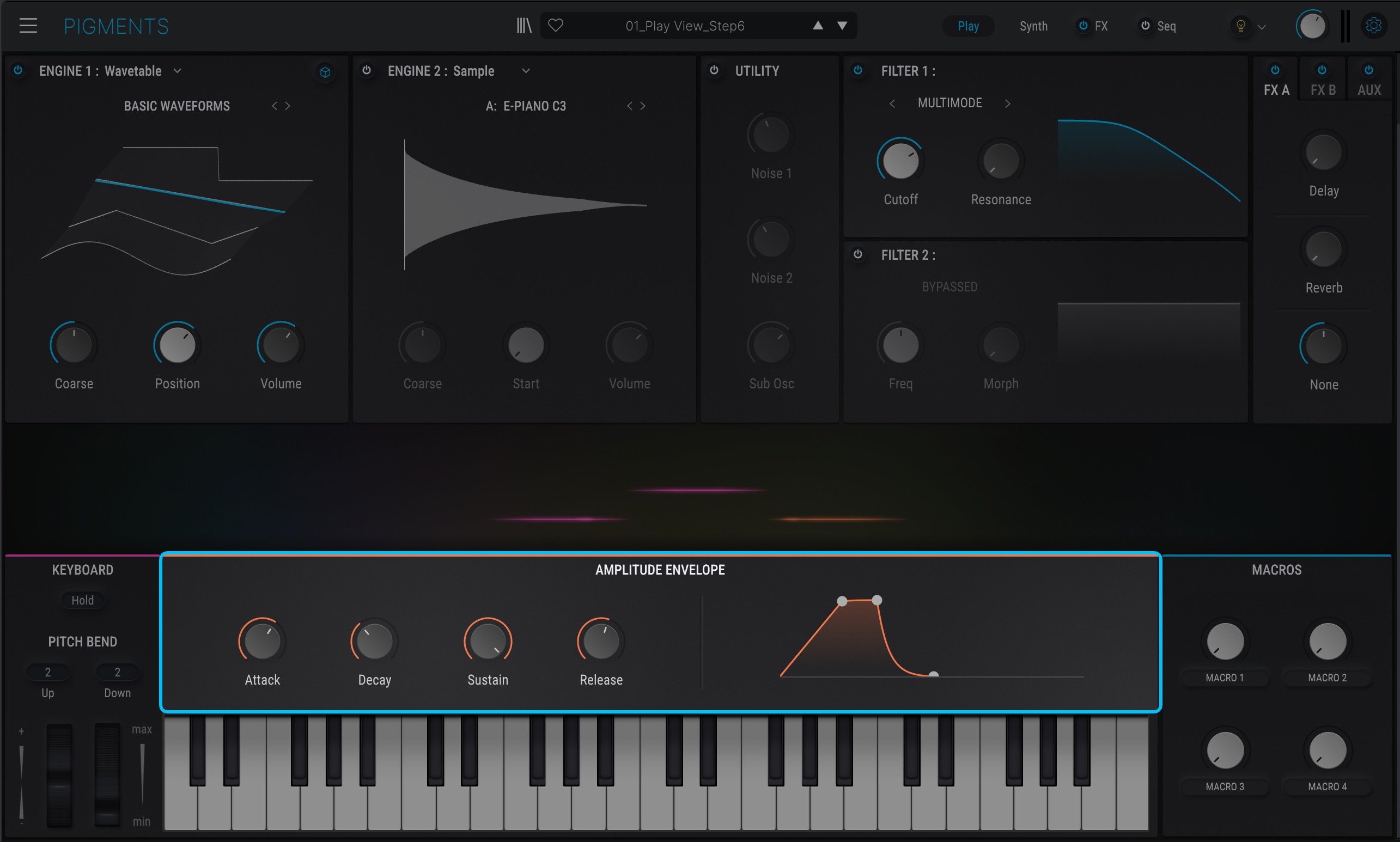Viewport: 1400px width, 842px height.
Task: Click the pitch bend wheel
Action: 59,775
